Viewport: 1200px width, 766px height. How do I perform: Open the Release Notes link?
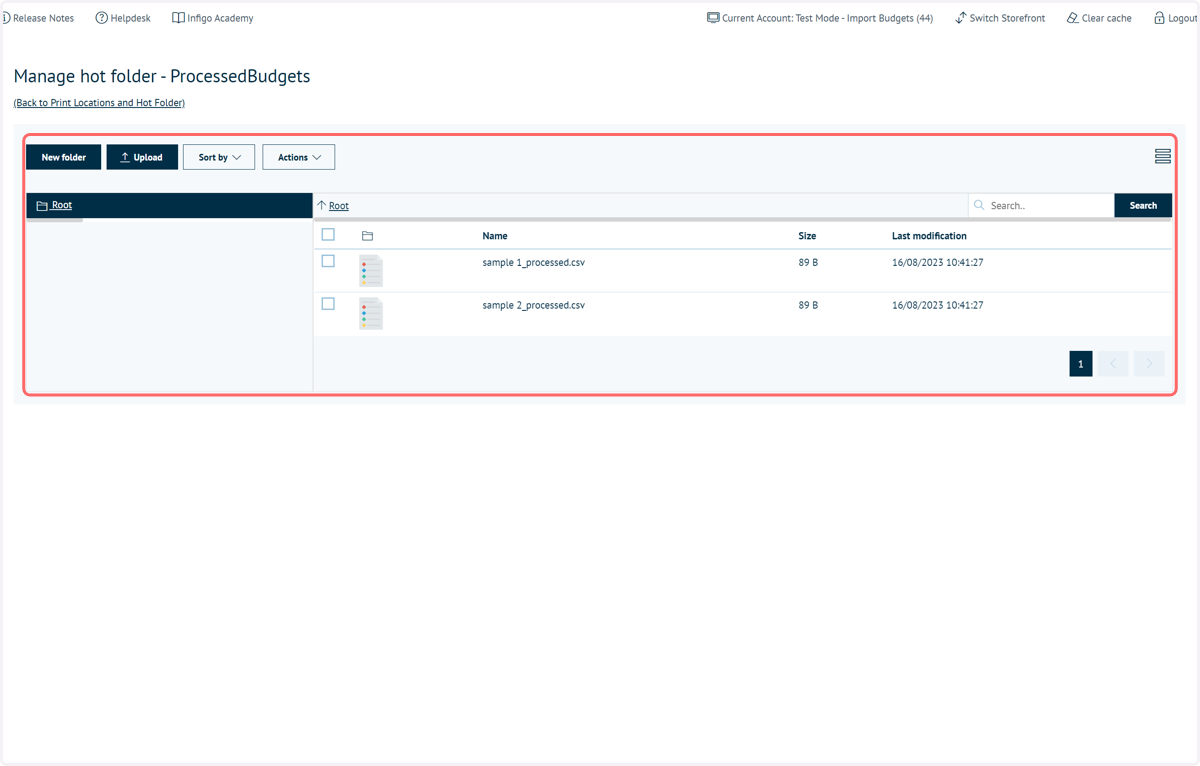click(x=39, y=18)
